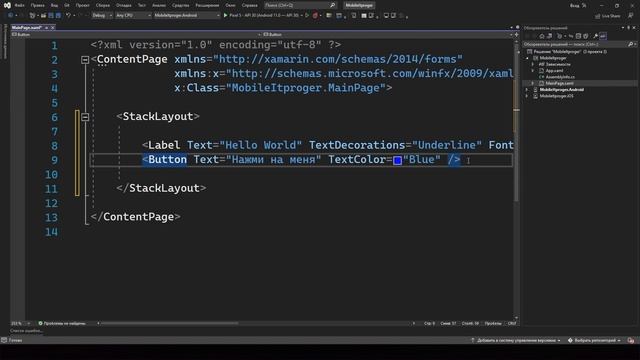Image resolution: width=640 pixels, height=360 pixels.
Task: Click the Blue color swatch in TextColor
Action: 398,160
